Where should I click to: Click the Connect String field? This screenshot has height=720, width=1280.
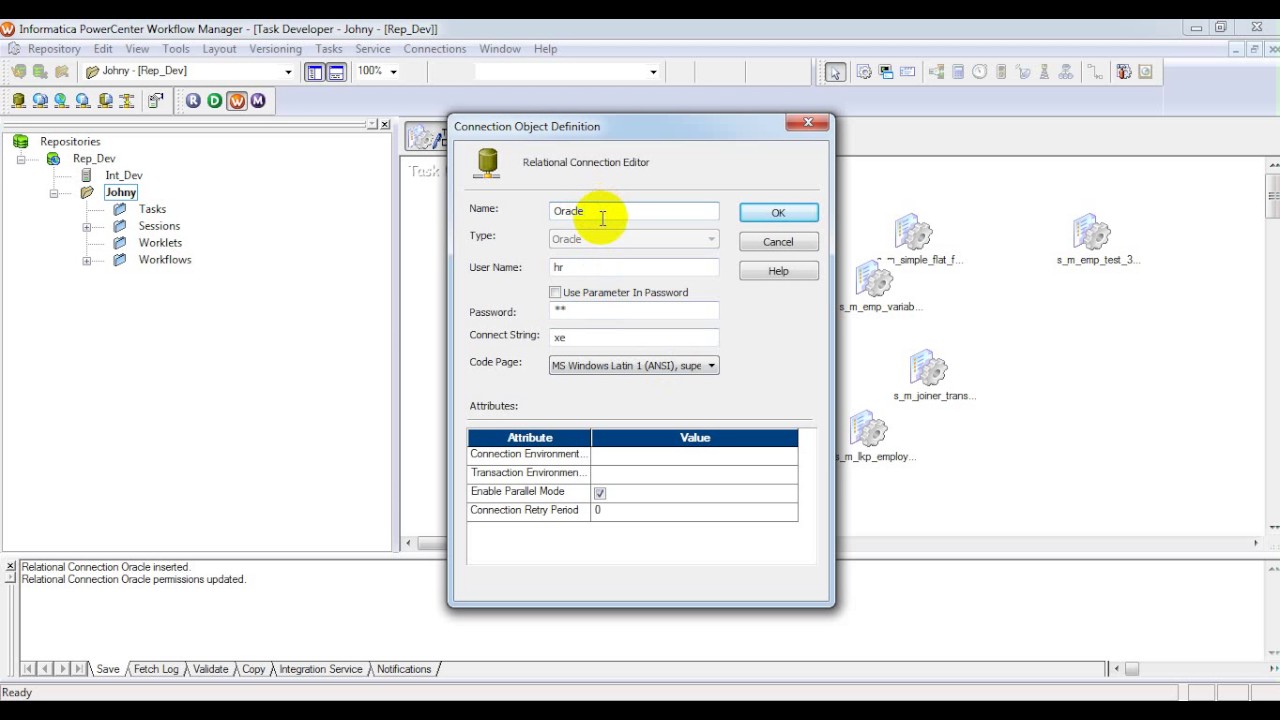pos(634,337)
